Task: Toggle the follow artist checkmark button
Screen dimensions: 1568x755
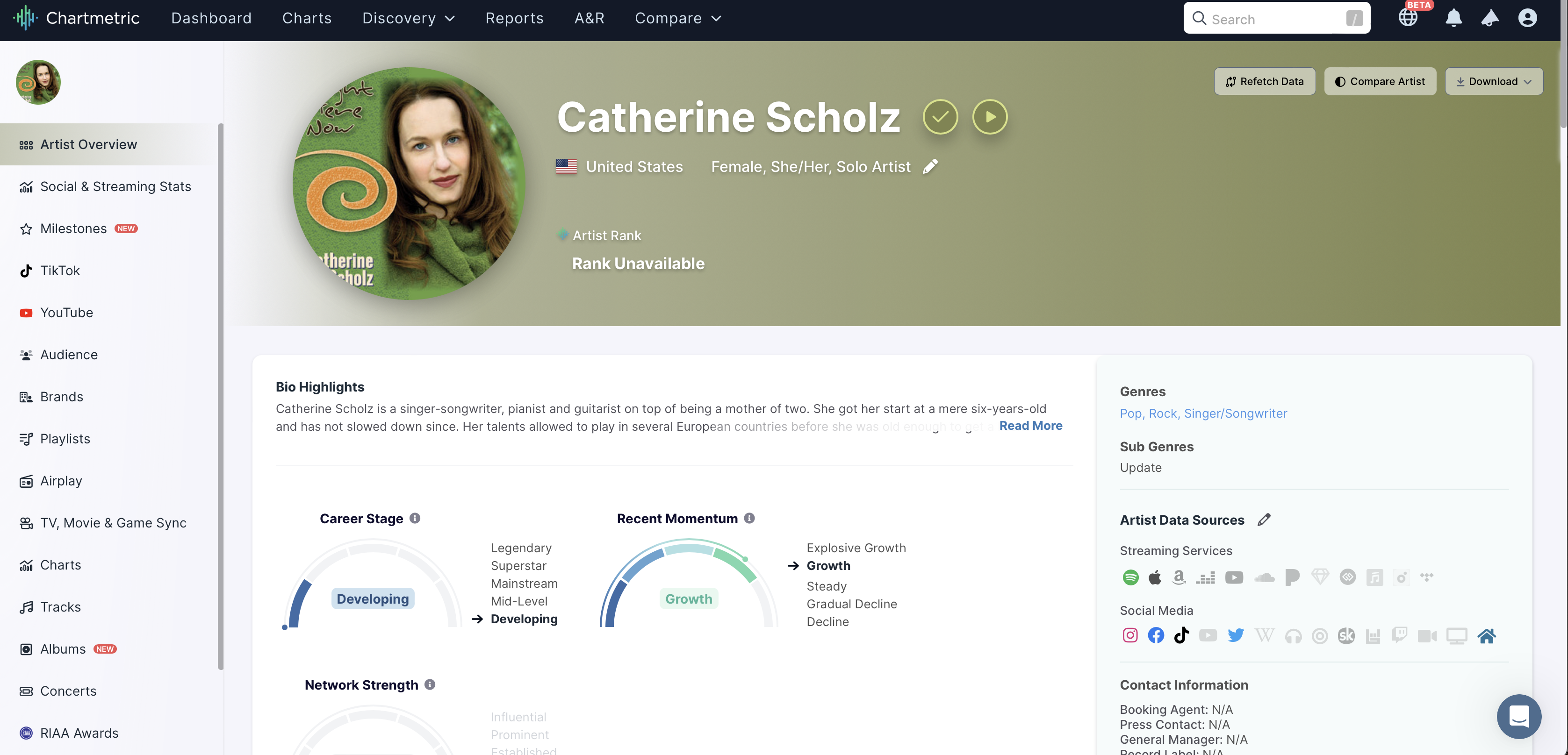Action: click(940, 117)
